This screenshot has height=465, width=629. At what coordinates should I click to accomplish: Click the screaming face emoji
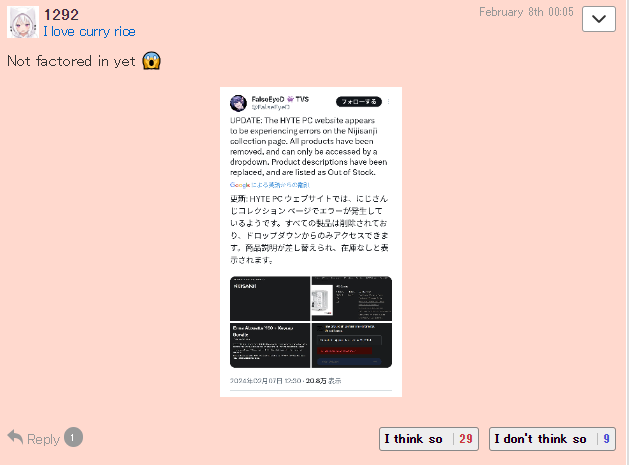coord(152,61)
